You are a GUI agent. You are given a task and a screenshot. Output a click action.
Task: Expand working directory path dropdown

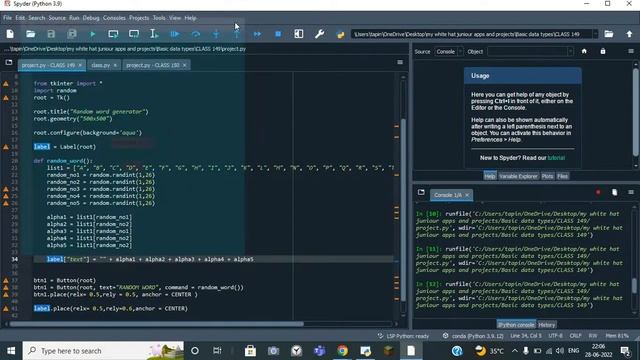coord(596,34)
